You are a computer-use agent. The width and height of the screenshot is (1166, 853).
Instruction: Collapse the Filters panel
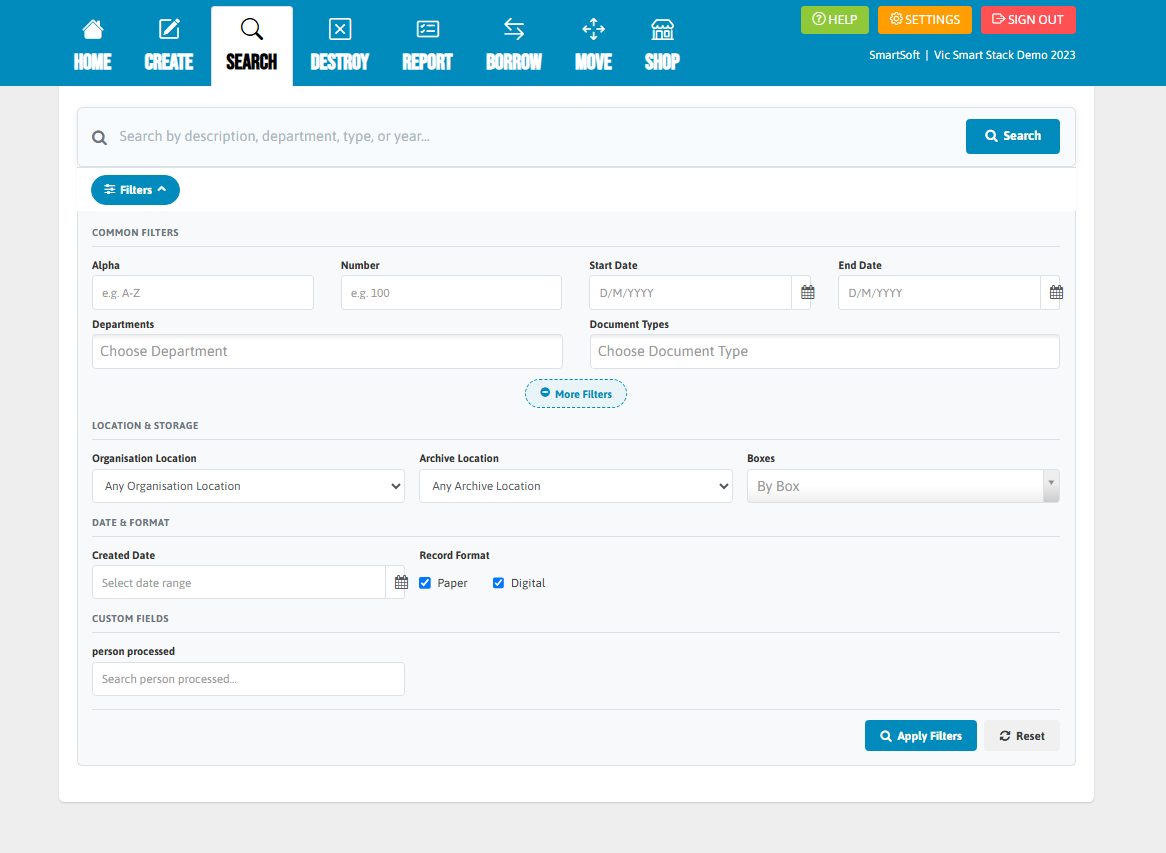point(135,190)
